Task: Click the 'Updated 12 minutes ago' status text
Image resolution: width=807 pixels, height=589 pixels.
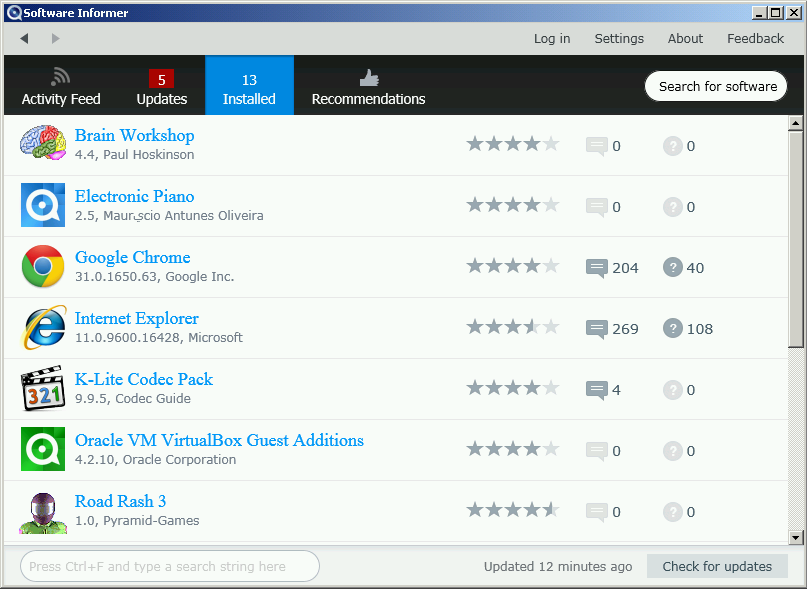Action: pos(558,566)
